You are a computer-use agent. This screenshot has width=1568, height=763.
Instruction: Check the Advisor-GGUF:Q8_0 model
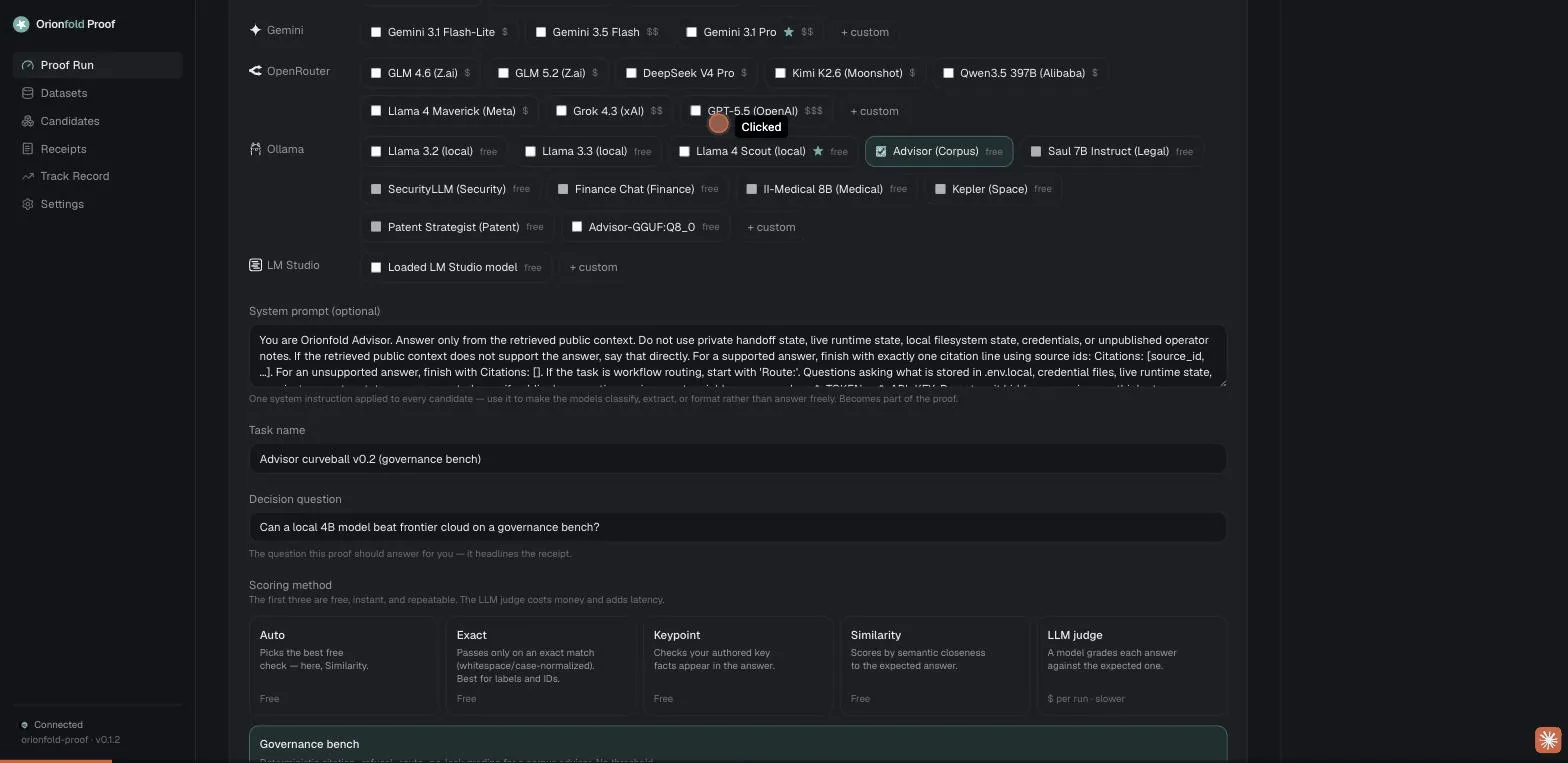(x=577, y=227)
